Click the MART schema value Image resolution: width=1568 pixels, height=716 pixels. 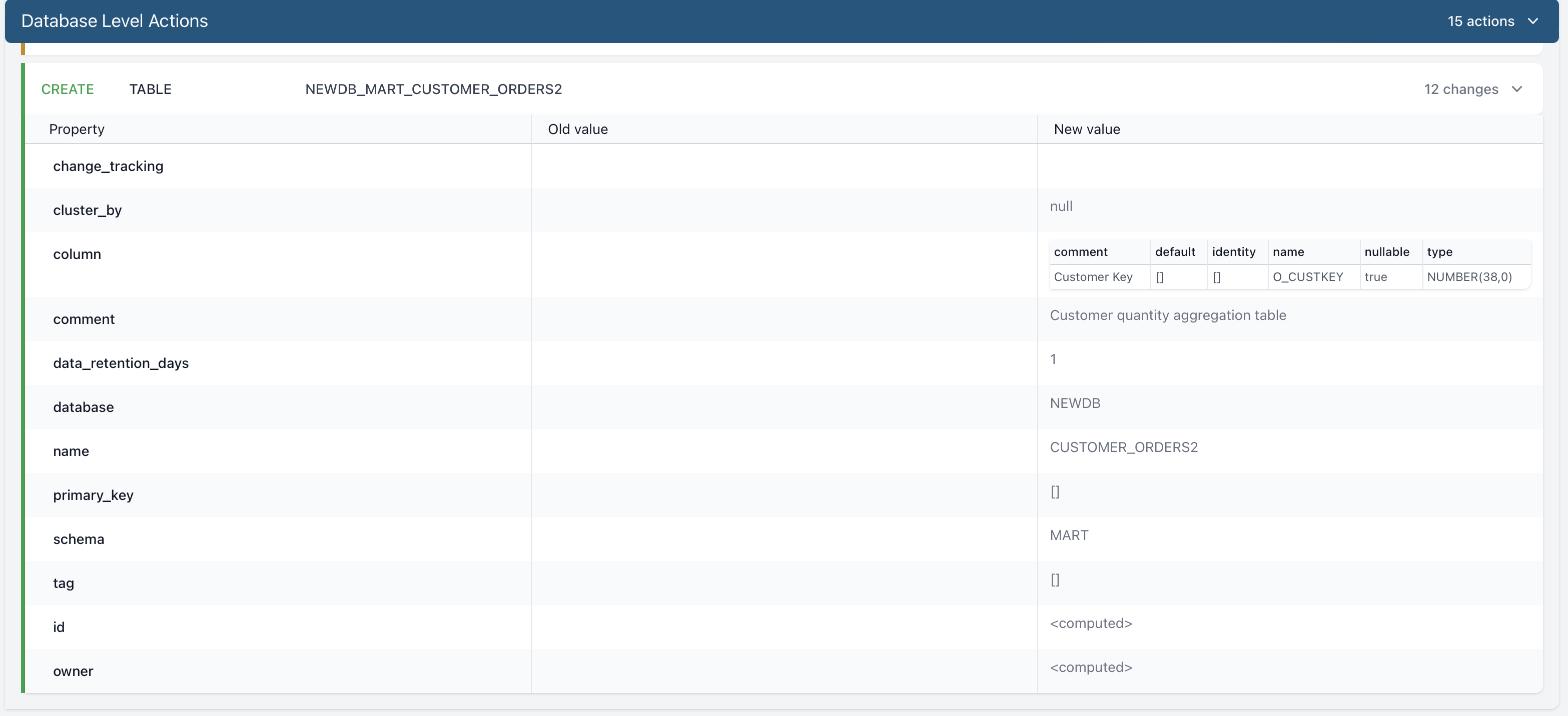(1069, 535)
